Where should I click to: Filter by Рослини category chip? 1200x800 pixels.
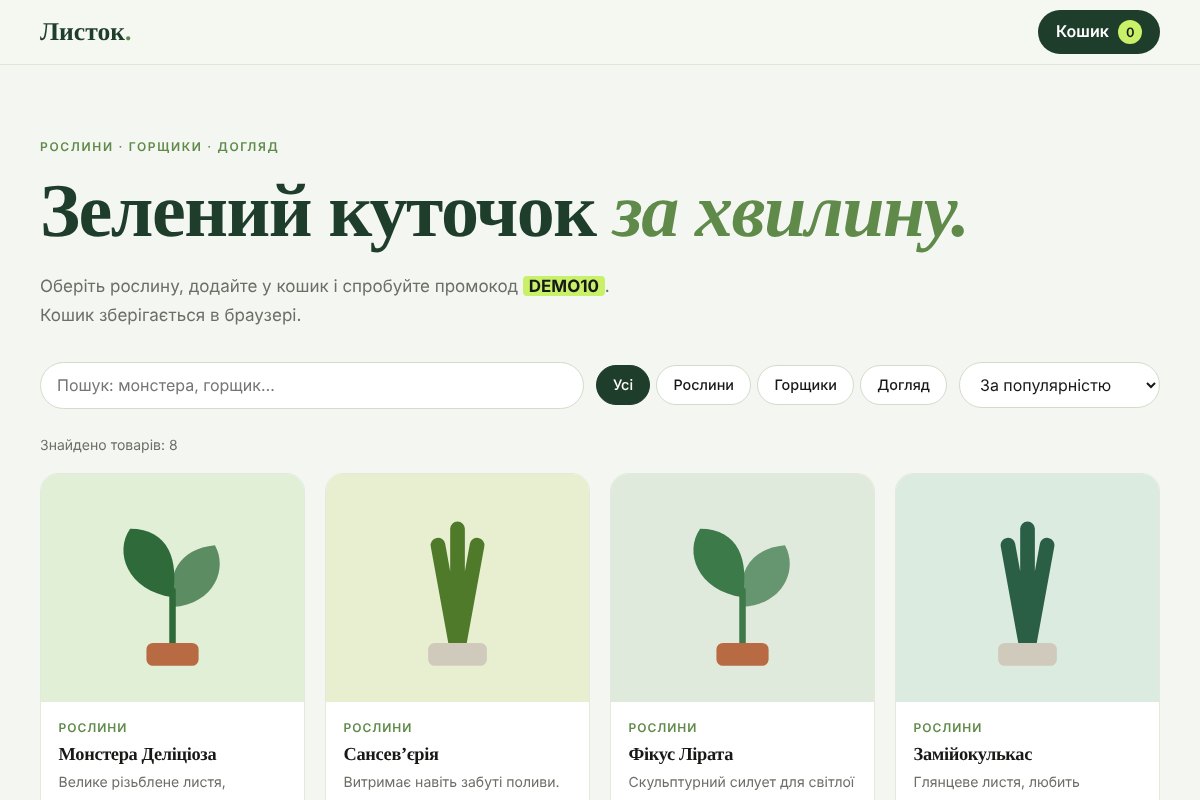703,385
